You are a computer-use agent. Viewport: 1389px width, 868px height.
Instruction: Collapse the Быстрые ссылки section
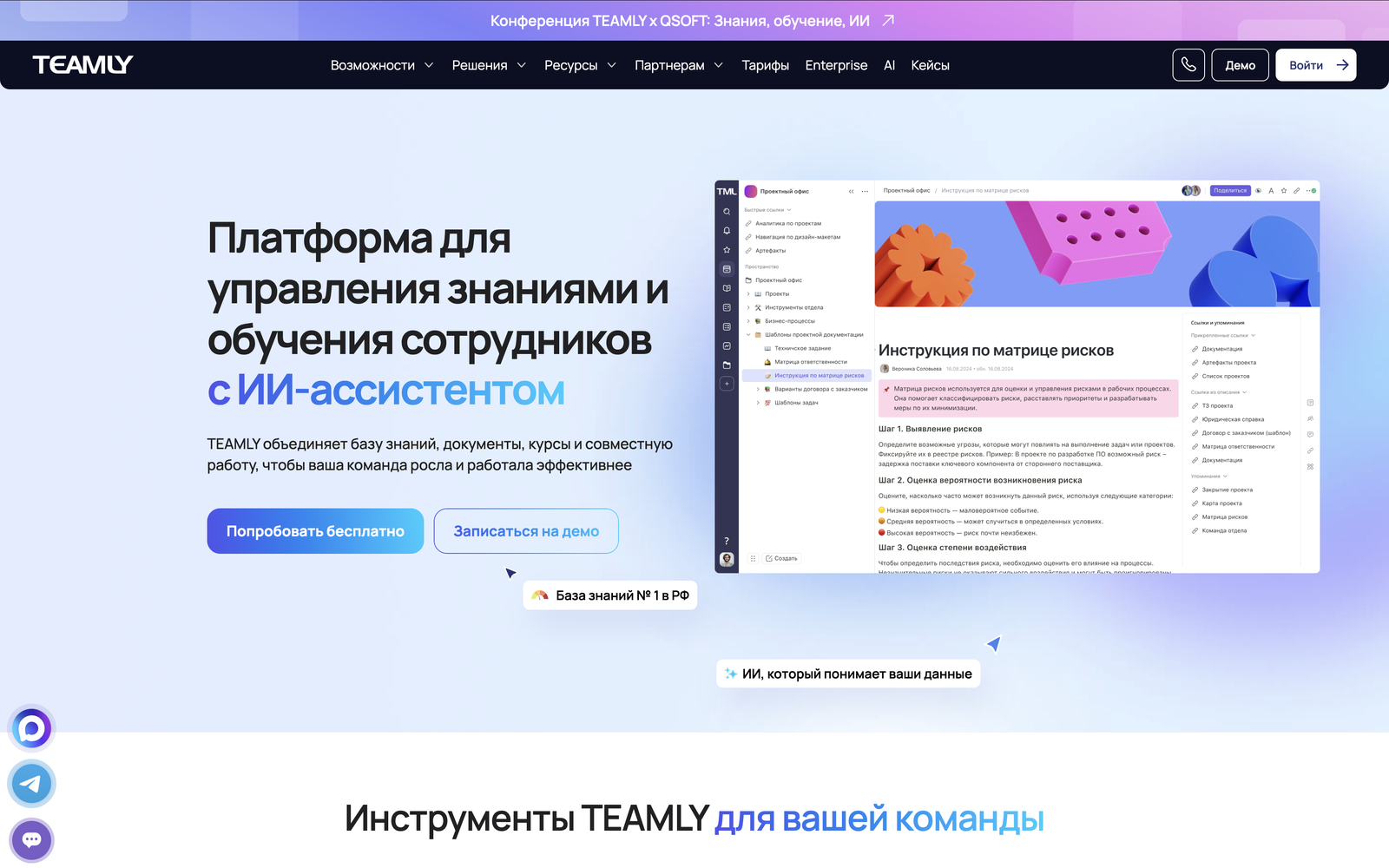pyautogui.click(x=788, y=210)
